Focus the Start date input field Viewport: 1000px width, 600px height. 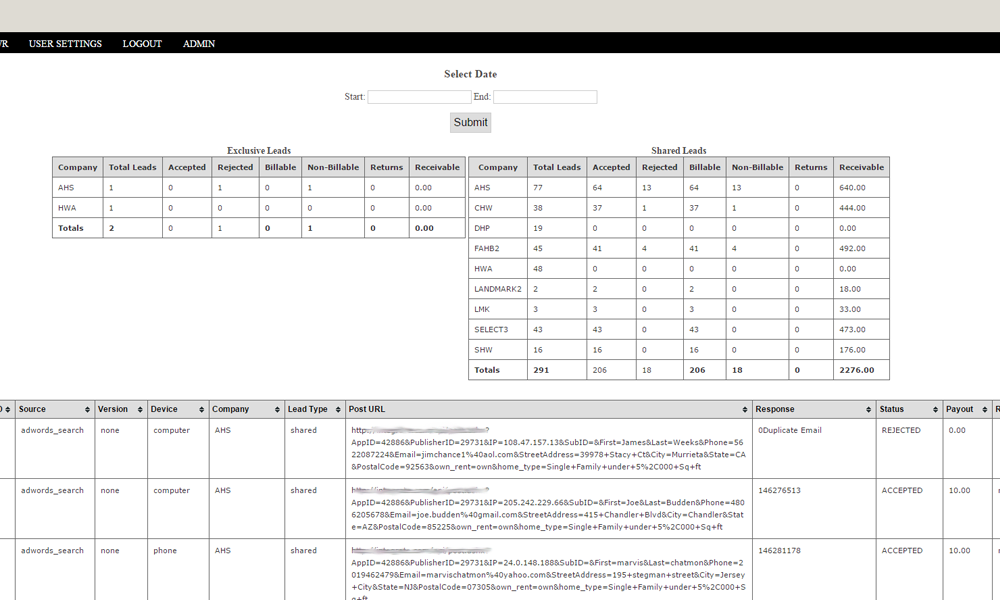tap(420, 97)
